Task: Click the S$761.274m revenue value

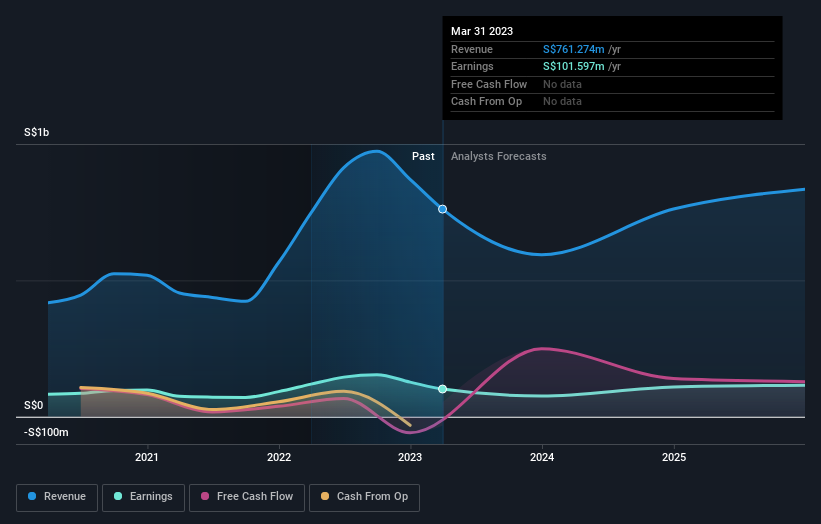Action: click(573, 49)
